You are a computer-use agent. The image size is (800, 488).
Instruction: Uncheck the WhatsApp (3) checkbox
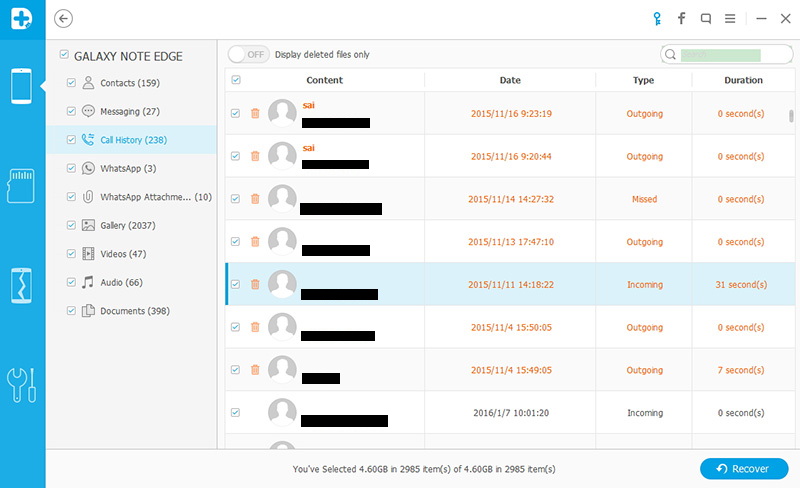pos(71,168)
